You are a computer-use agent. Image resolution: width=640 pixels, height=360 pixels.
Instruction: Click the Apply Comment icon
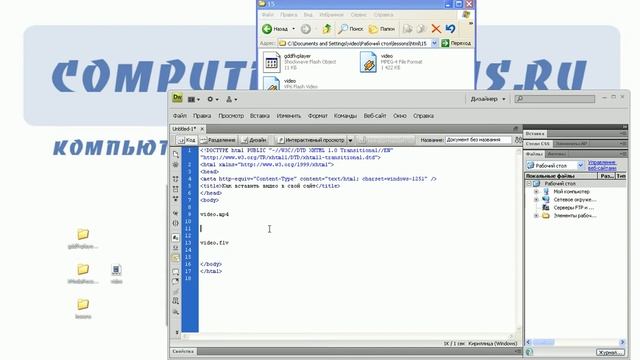(x=176, y=272)
